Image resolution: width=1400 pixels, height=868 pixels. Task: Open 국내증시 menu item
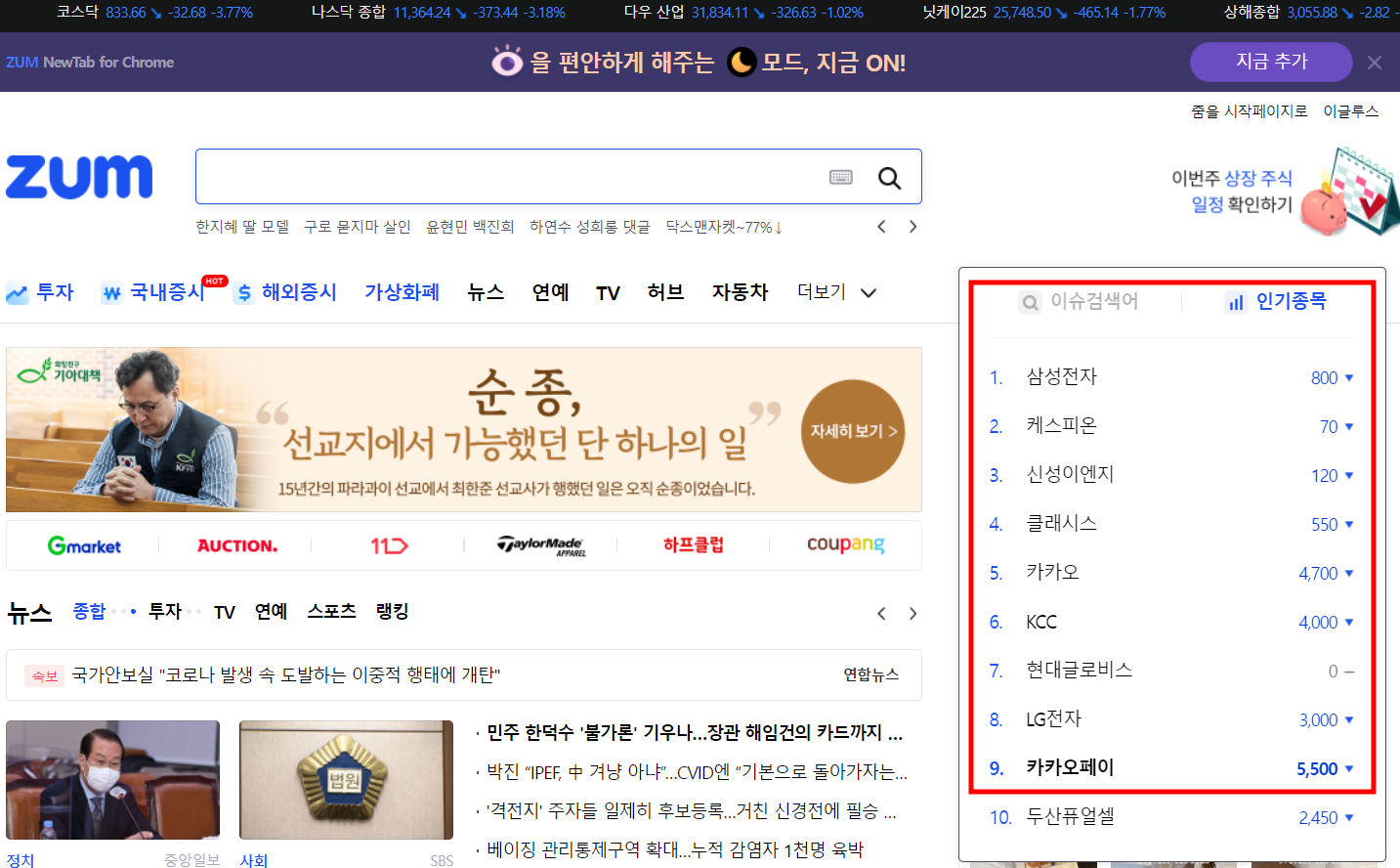[153, 292]
